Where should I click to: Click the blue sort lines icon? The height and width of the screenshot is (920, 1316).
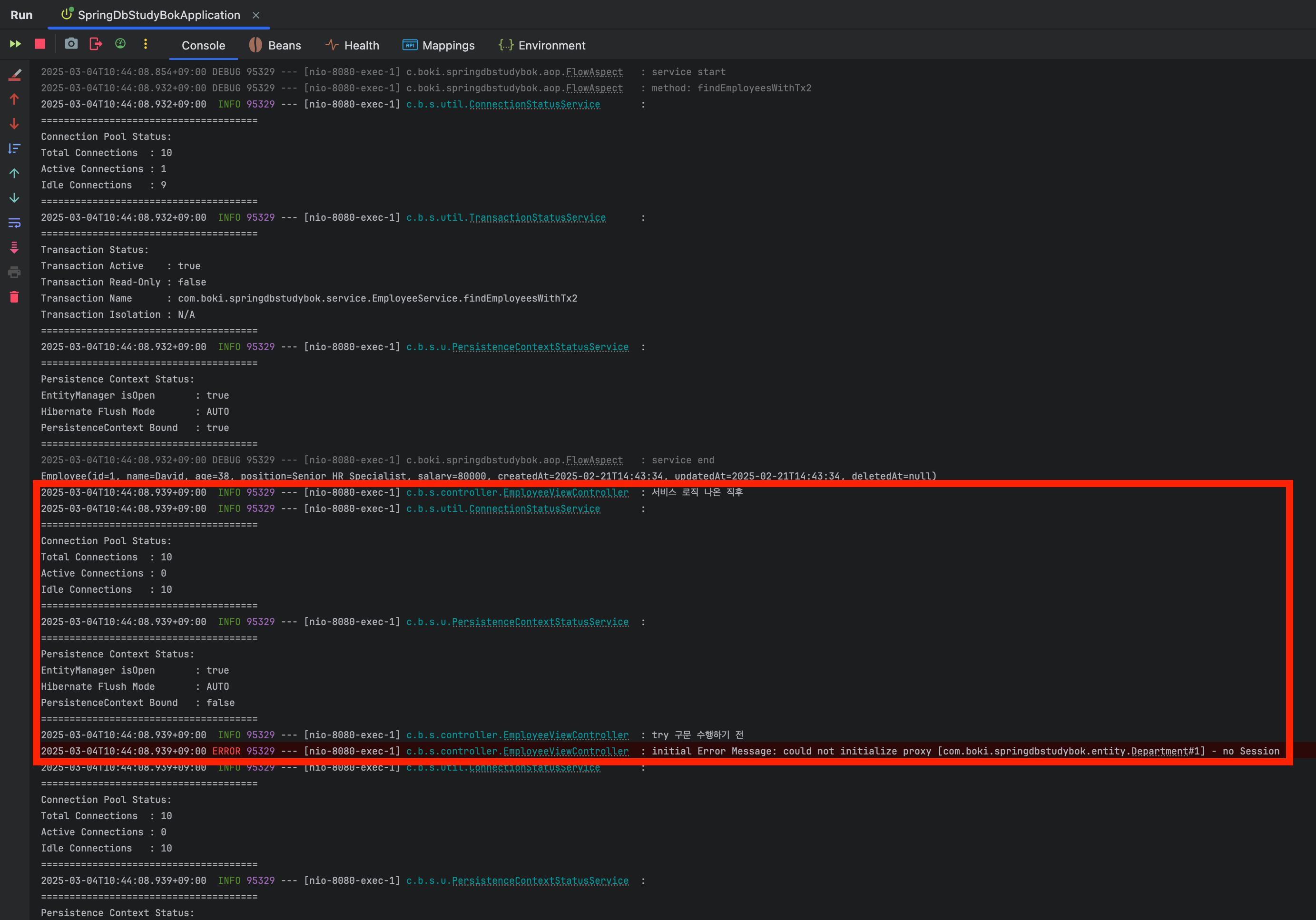[15, 148]
